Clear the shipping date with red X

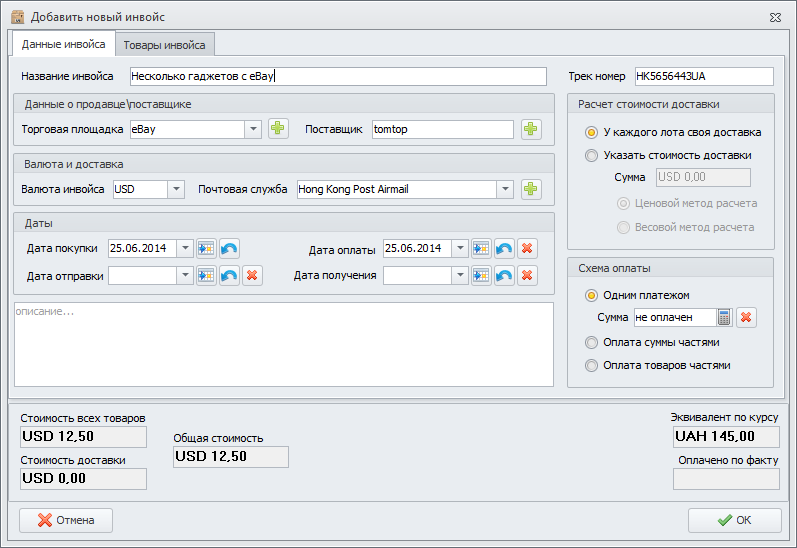252,275
